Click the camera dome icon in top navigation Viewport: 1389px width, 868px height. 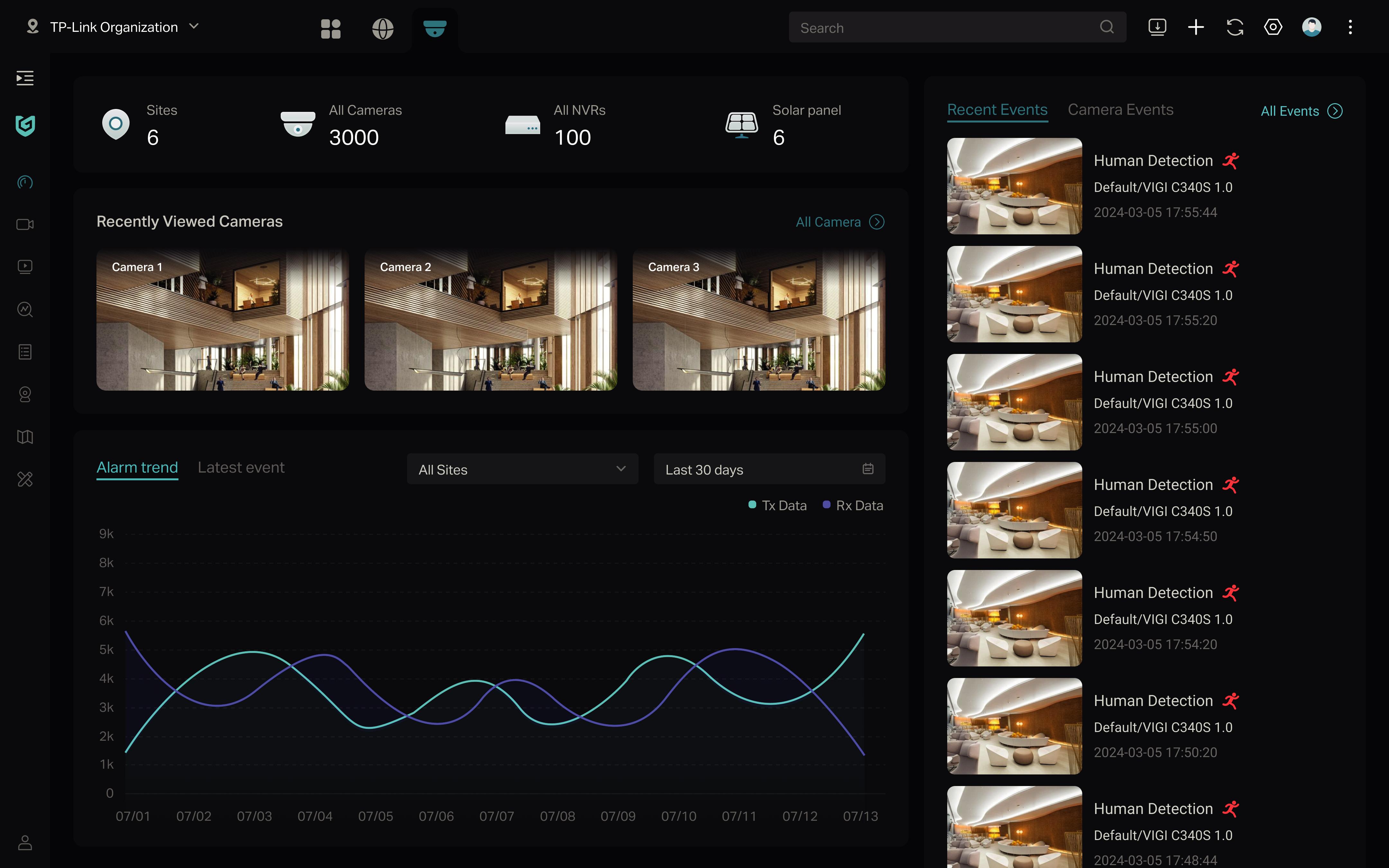pyautogui.click(x=434, y=28)
